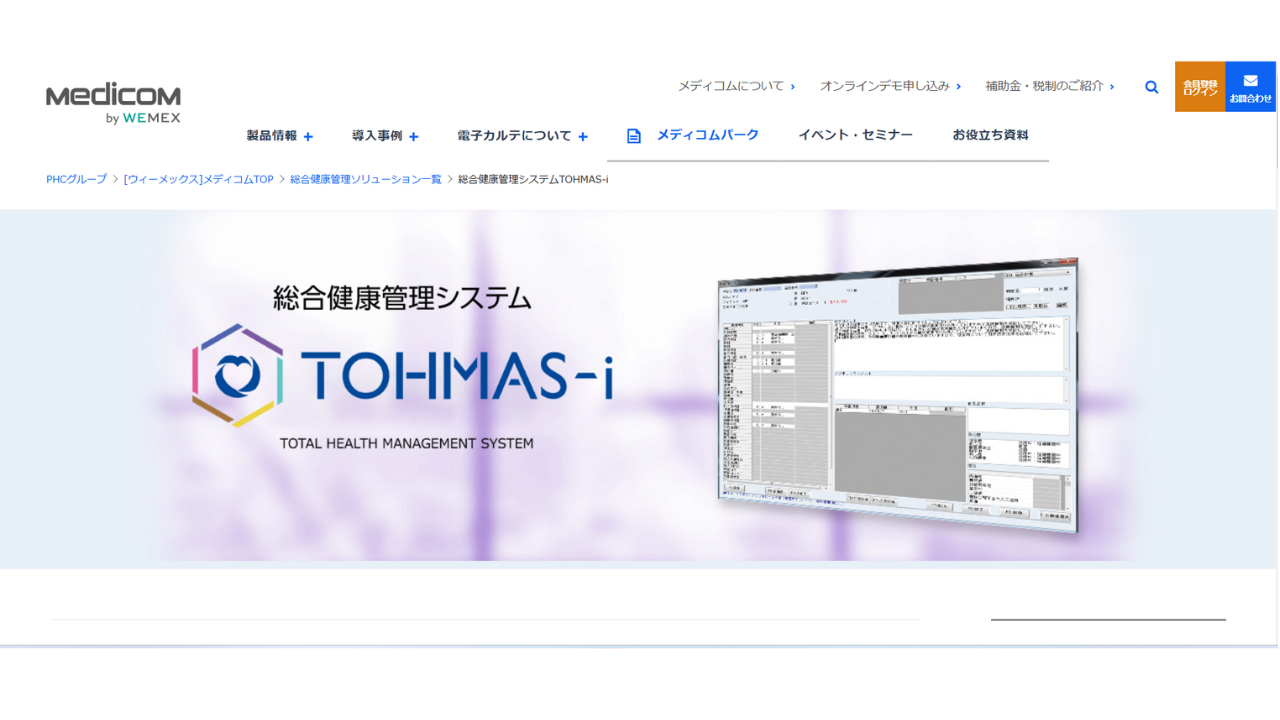Screen dimensions: 1280x720
Task: Go to [ウィーメックス]メディコムTOP breadcrumb
Action: pyautogui.click(x=198, y=179)
